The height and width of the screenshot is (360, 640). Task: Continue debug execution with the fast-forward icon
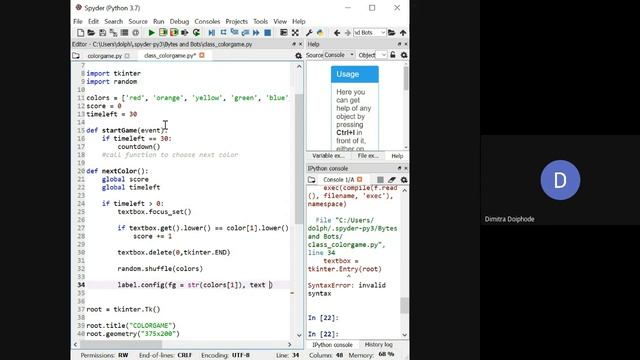pos(256,33)
